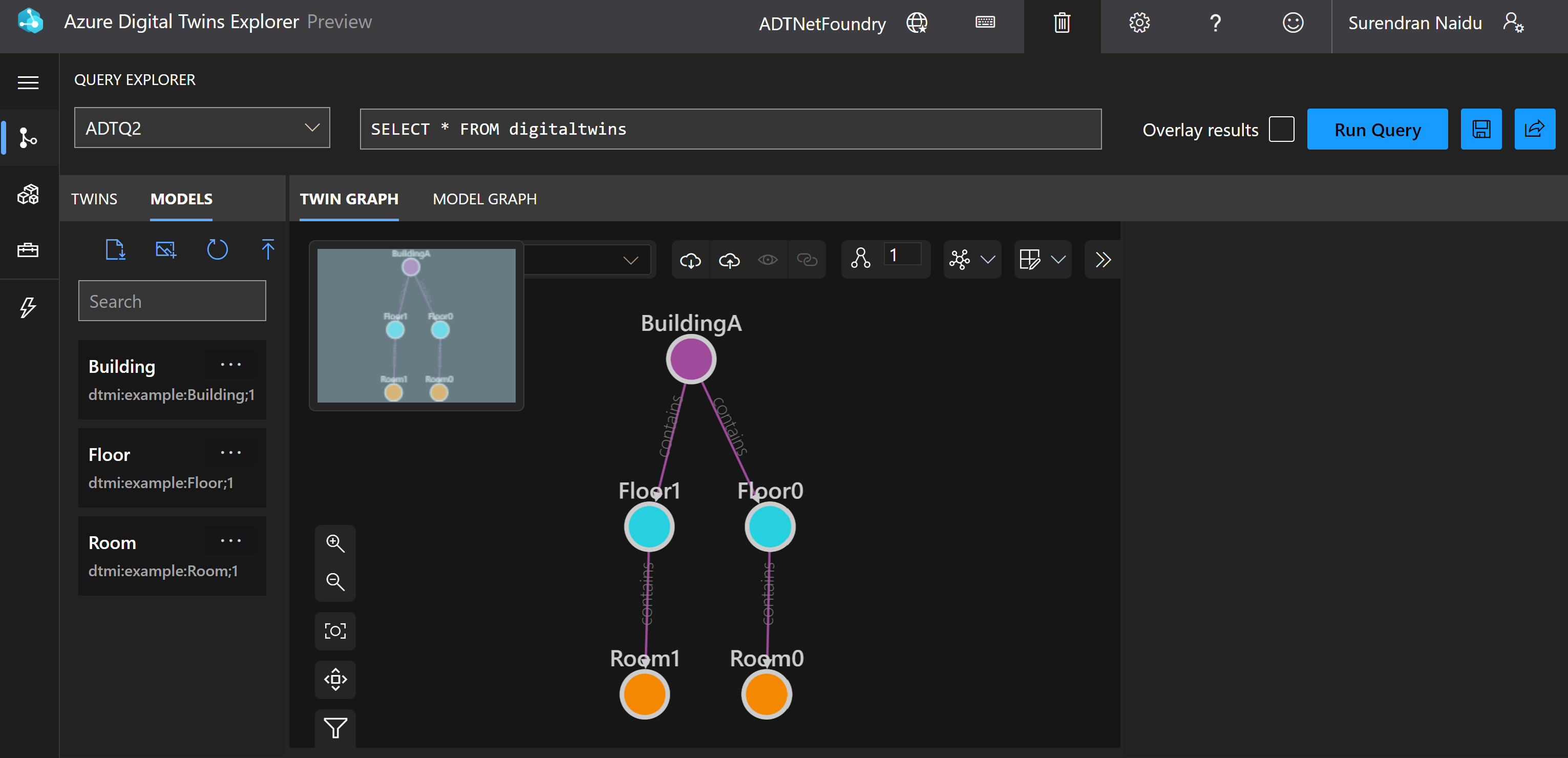Click the zoom out magnifier icon

coord(335,582)
